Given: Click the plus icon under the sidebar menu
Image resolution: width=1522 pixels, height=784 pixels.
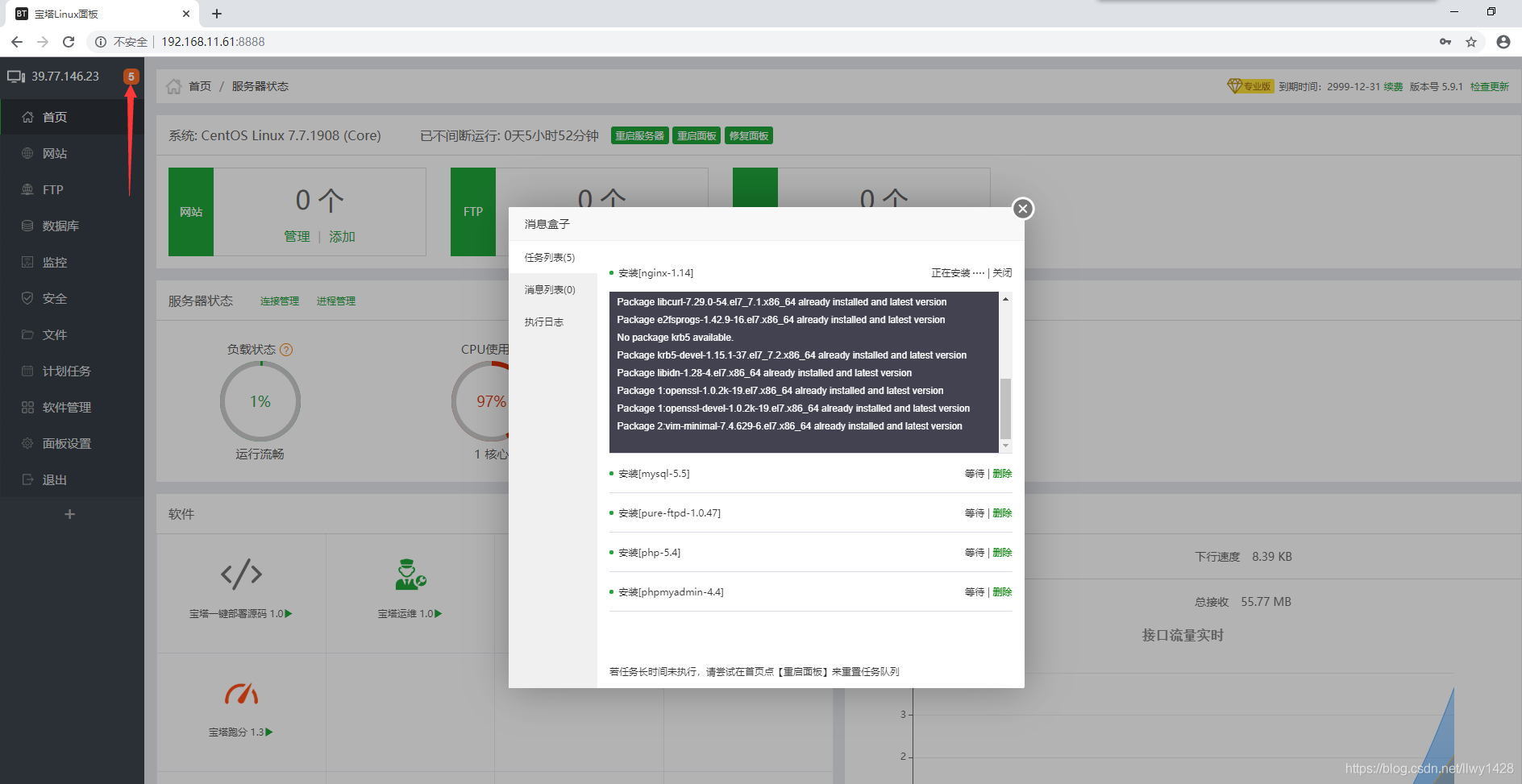Looking at the screenshot, I should [x=69, y=514].
